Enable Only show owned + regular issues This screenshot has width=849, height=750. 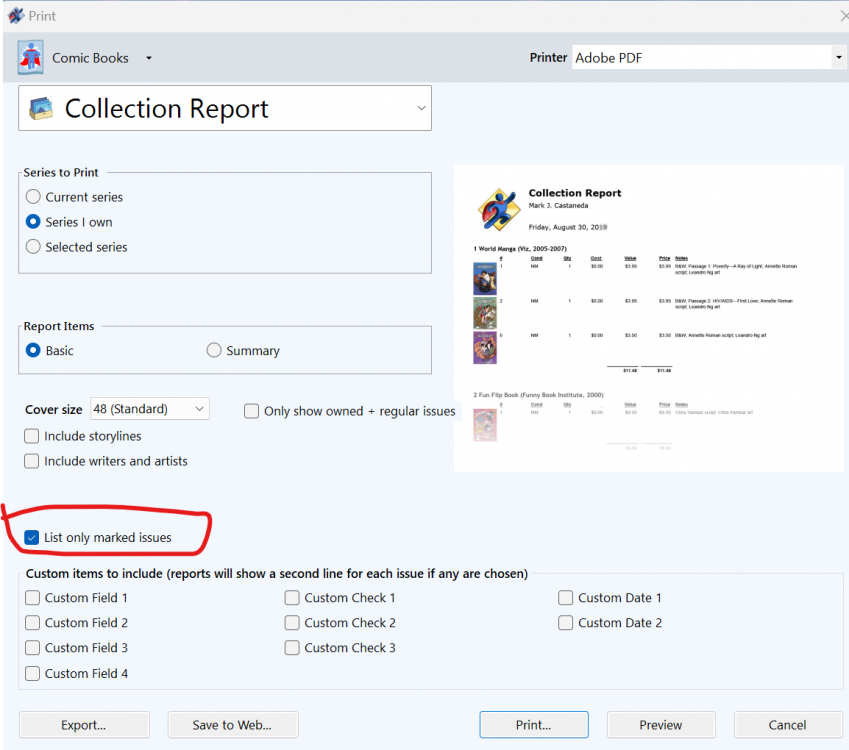tap(252, 411)
